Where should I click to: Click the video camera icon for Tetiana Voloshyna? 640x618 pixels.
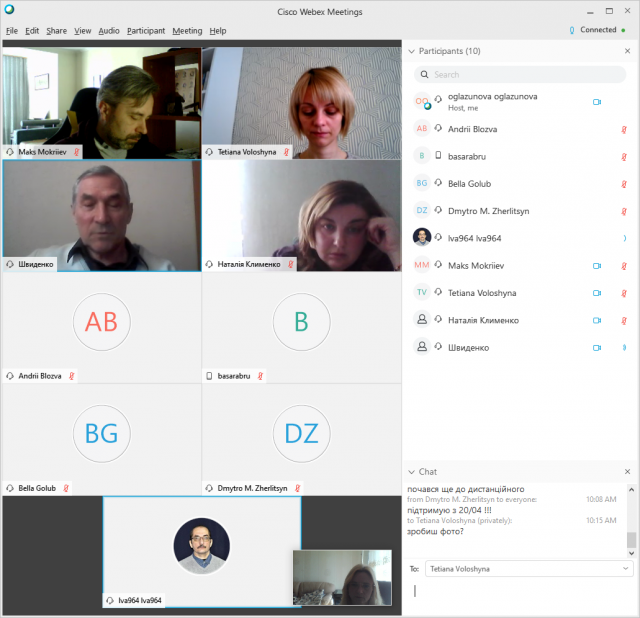click(597, 293)
